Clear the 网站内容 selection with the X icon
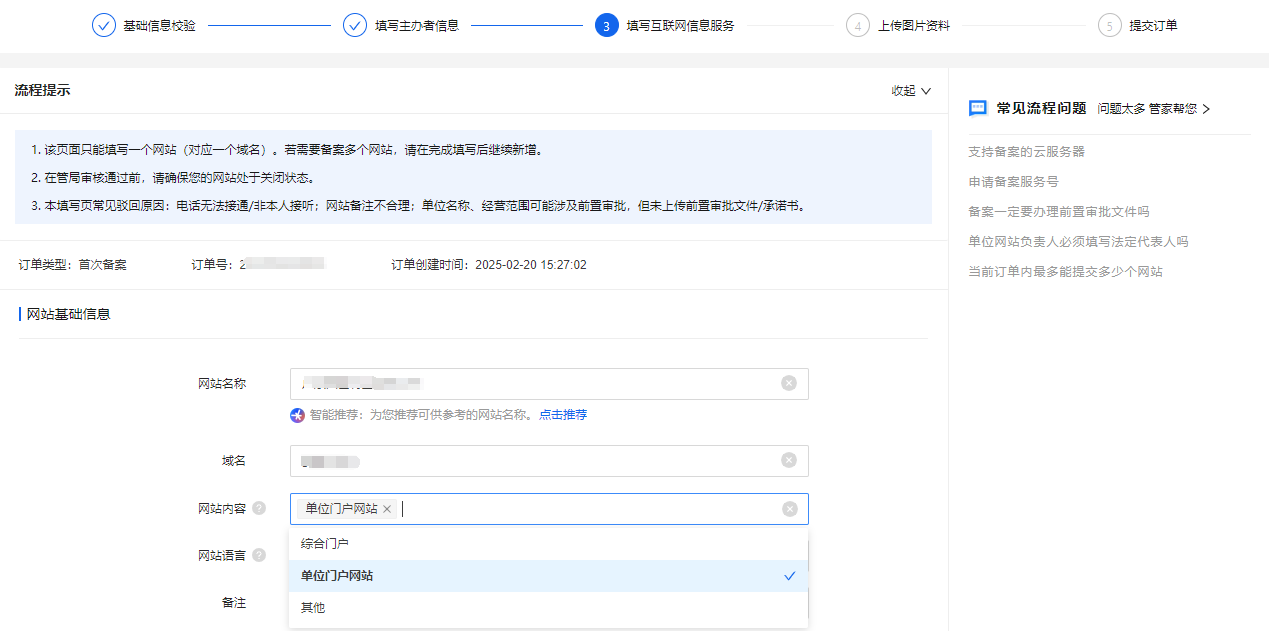 click(x=789, y=509)
